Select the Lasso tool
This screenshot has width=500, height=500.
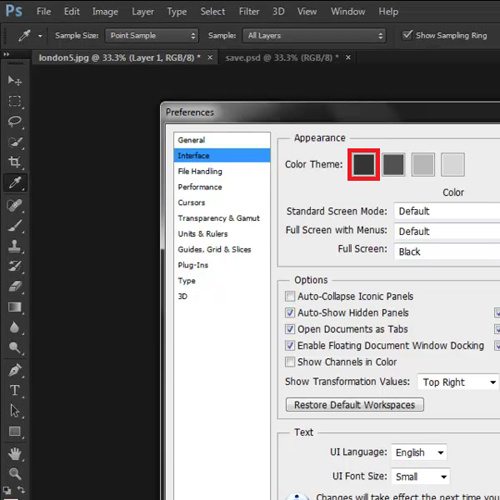tap(15, 121)
